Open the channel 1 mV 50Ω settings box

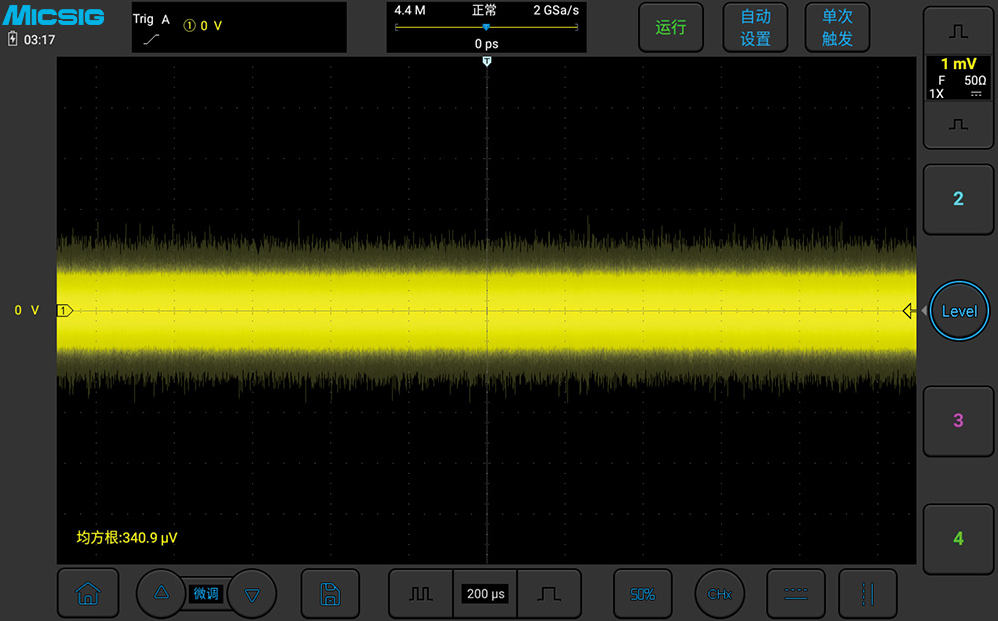coord(958,78)
